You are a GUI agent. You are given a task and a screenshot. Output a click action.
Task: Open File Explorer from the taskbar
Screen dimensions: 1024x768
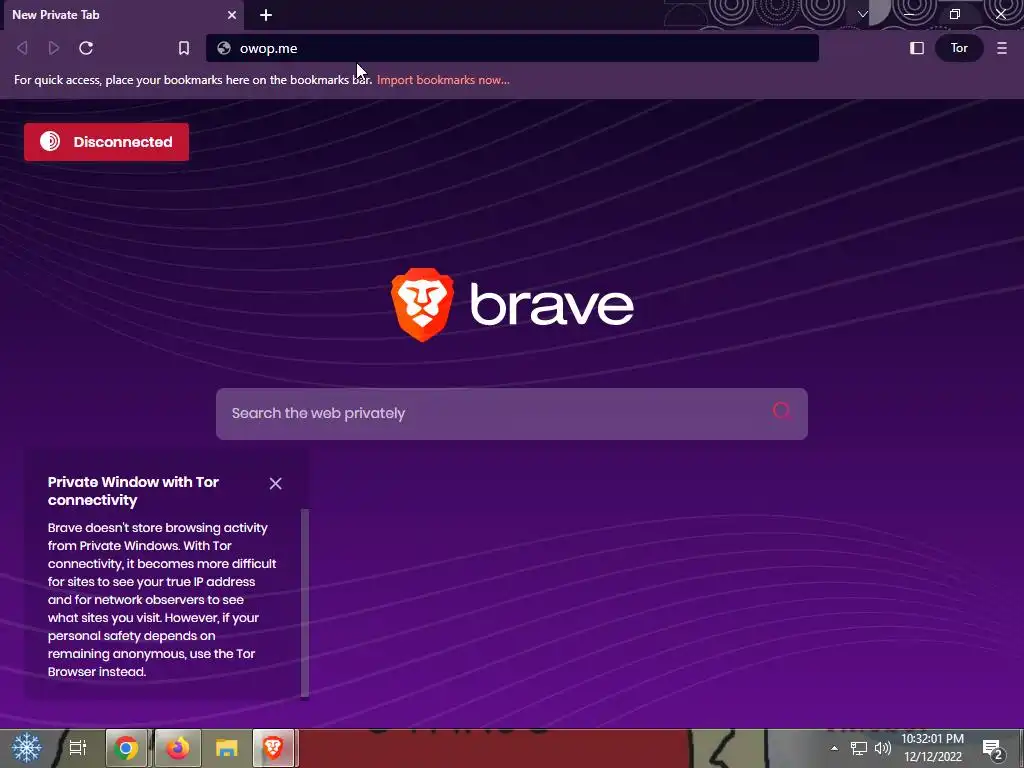[x=227, y=748]
